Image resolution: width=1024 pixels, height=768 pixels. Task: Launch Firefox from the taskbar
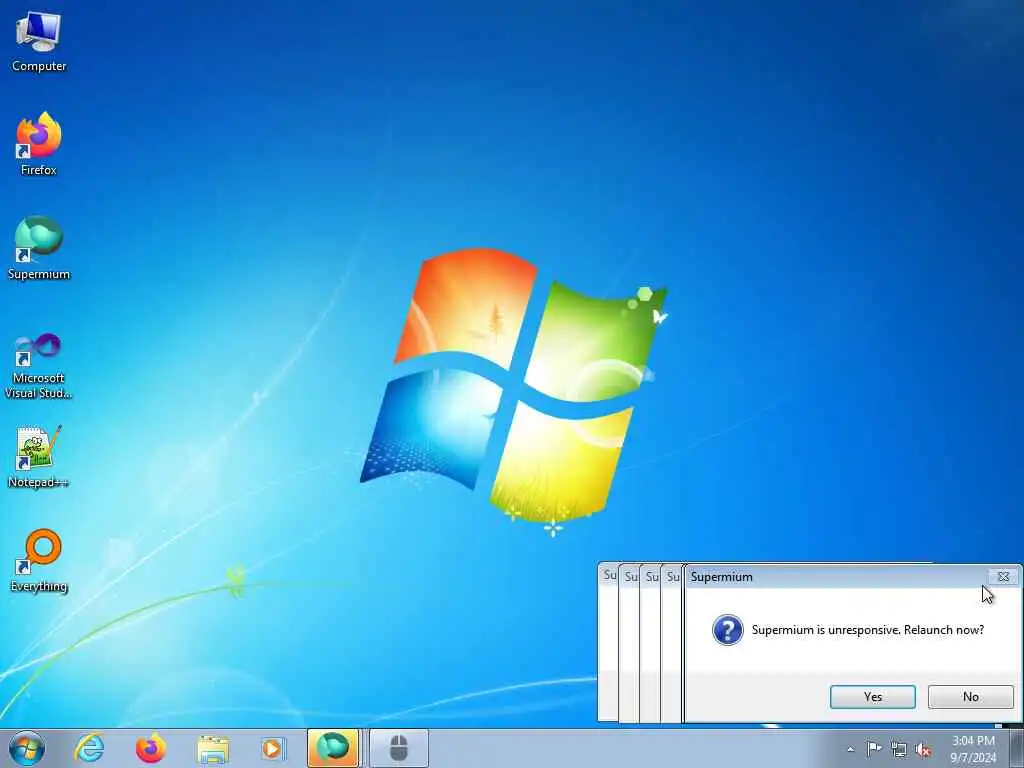[151, 748]
